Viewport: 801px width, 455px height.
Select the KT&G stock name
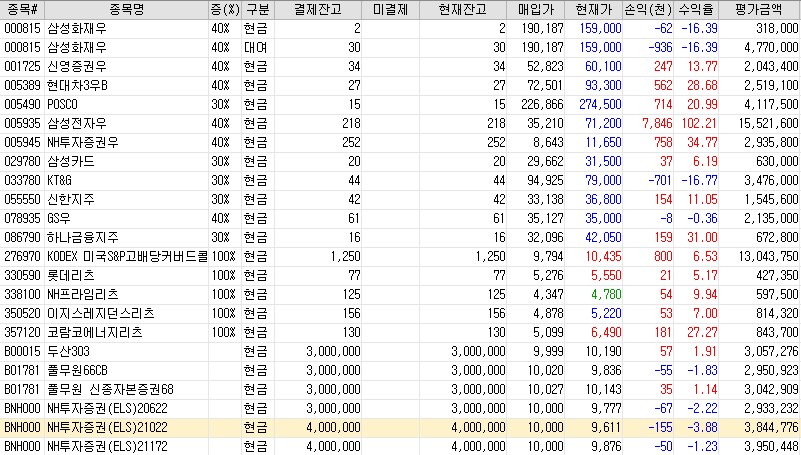point(59,180)
